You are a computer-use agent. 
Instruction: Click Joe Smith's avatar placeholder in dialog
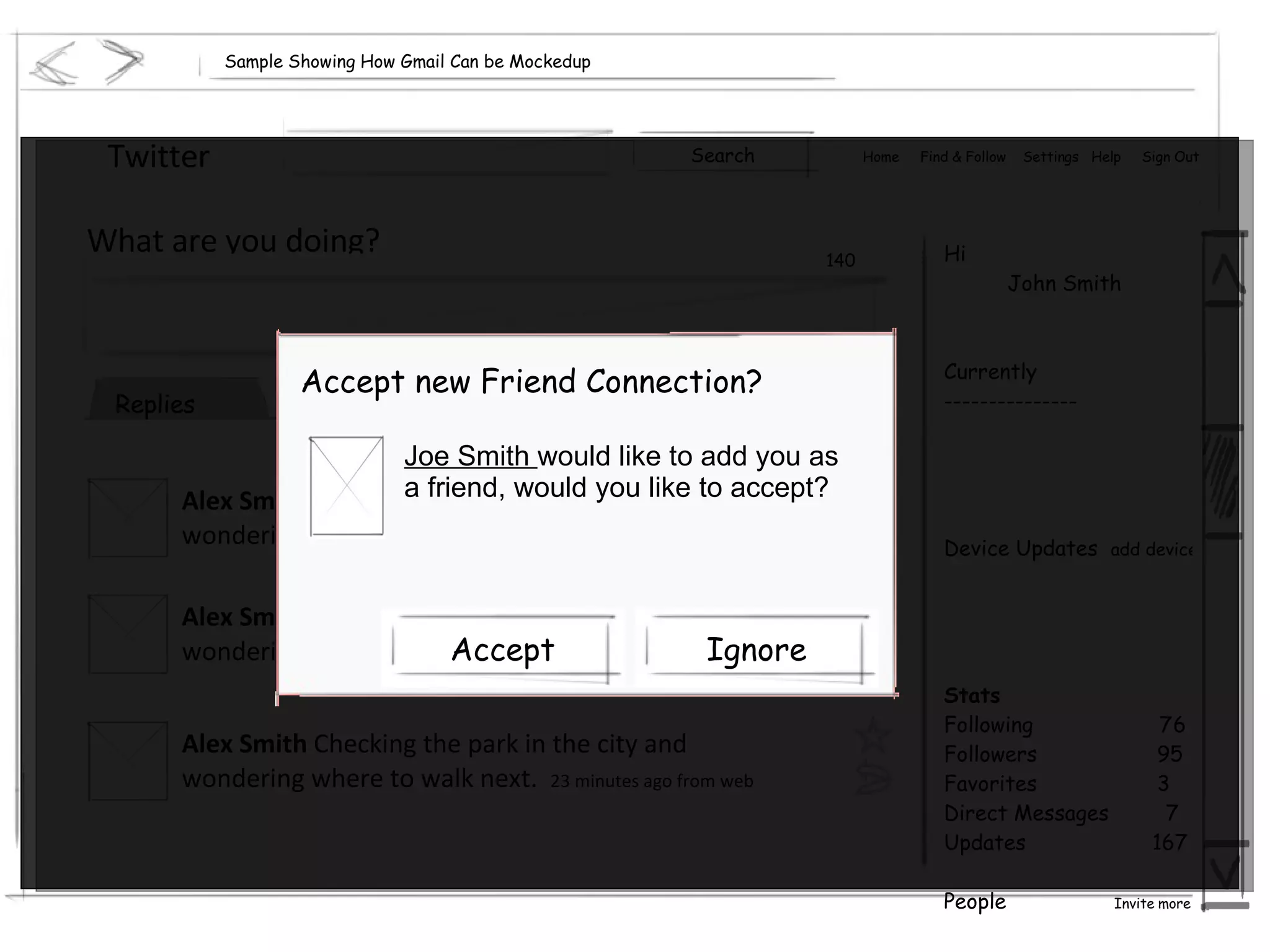[347, 486]
